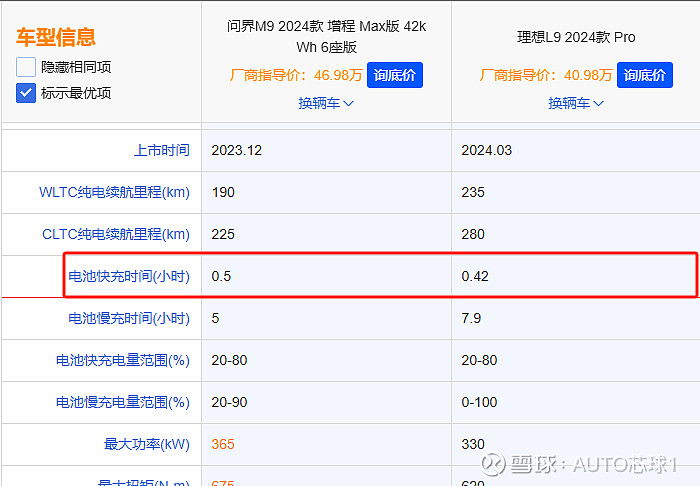Viewport: 700px width, 486px height.
Task: Open the 上市时间 parameter link
Action: (x=162, y=150)
